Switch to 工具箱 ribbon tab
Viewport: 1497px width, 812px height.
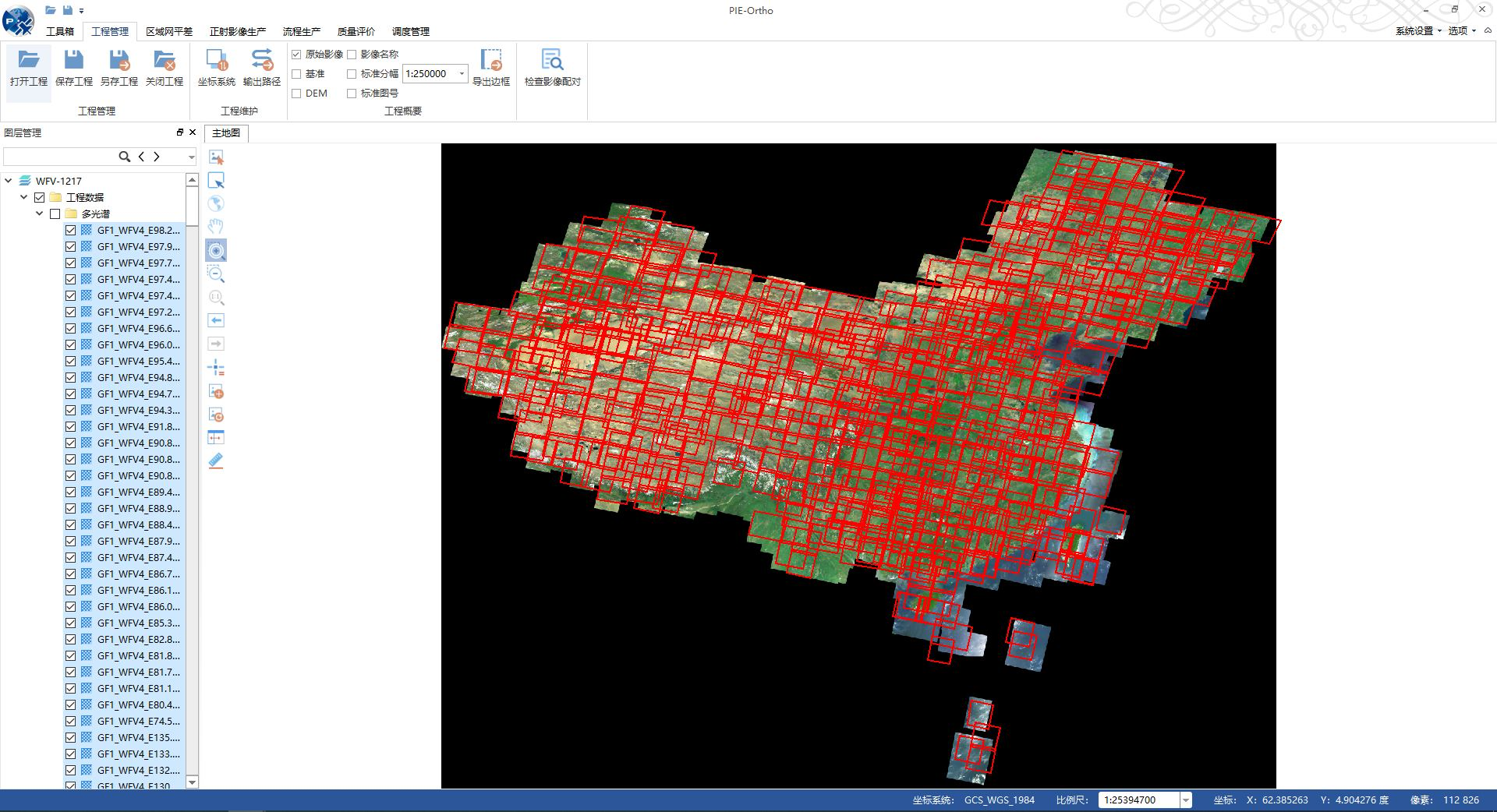tap(60, 32)
